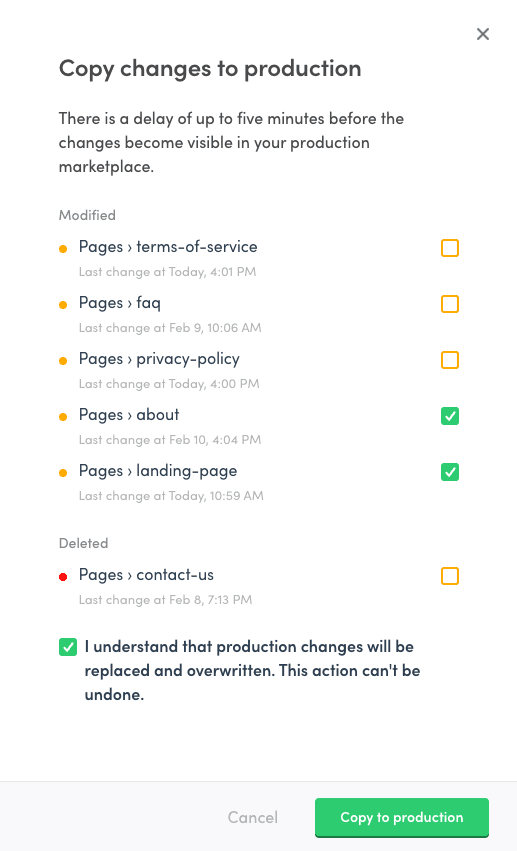
Task: Click the Pages › privacy-policy entry
Action: click(x=159, y=359)
